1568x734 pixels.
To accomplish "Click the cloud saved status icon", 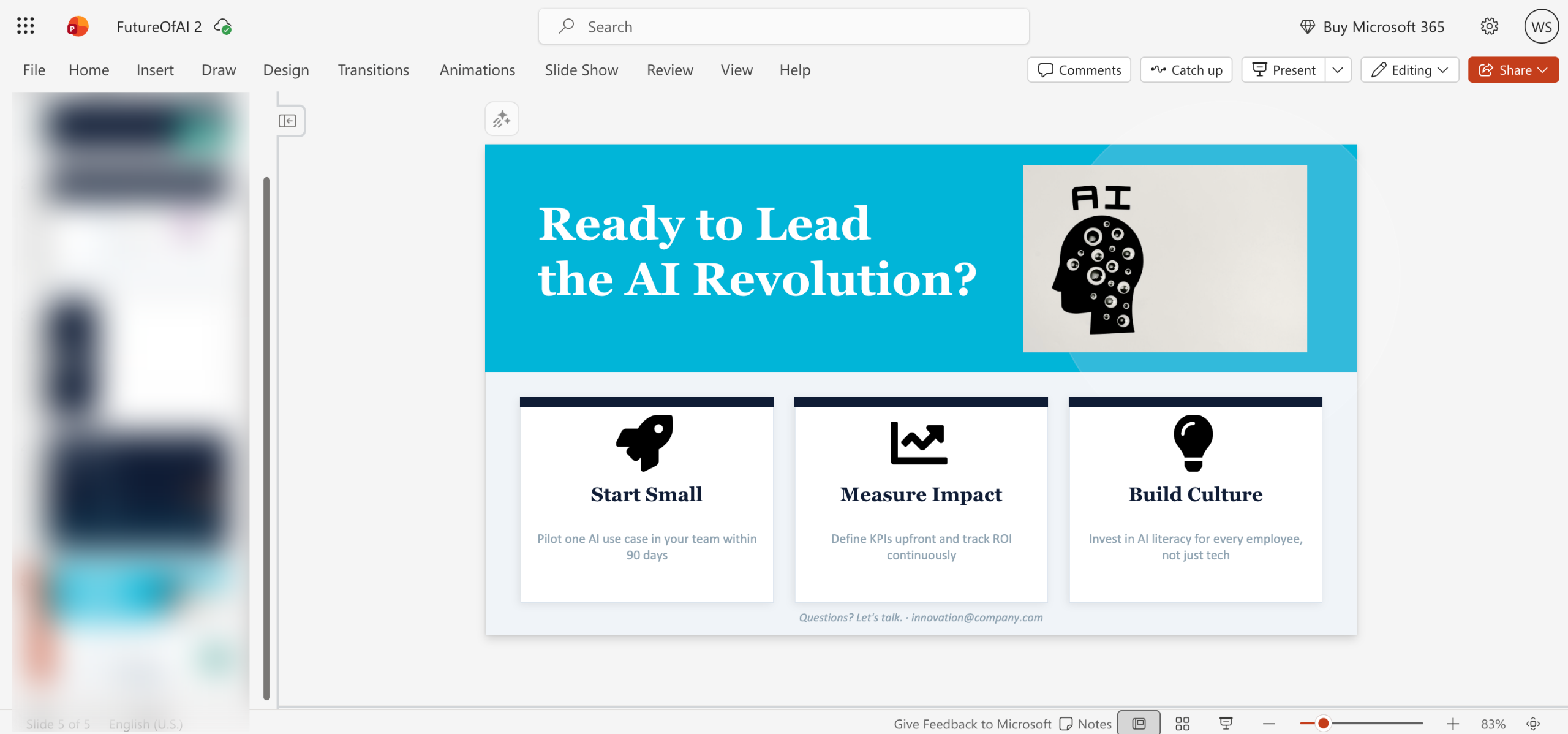I will pos(222,27).
